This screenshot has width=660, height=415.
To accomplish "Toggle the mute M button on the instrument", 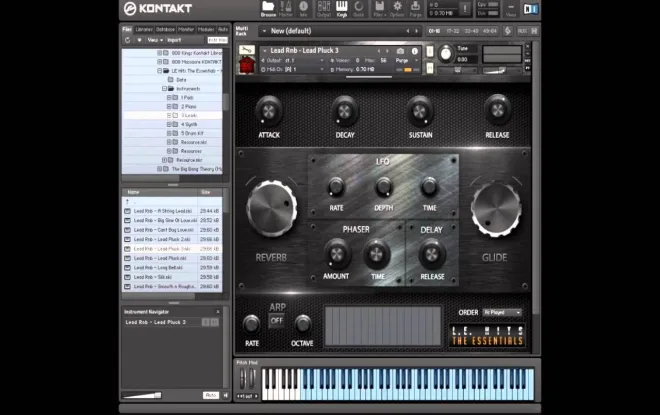I will tap(429, 68).
